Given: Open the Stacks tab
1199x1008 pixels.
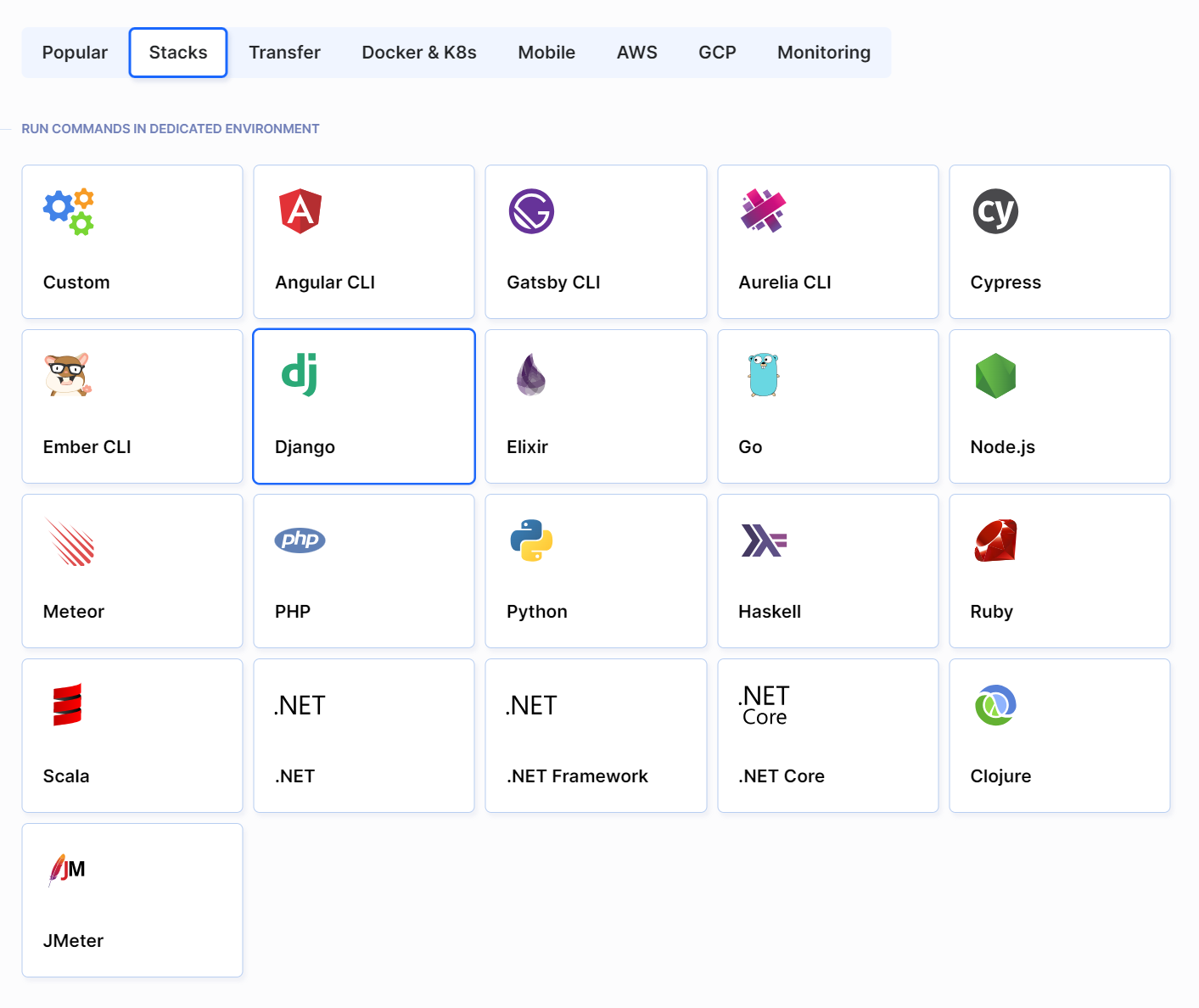Looking at the screenshot, I should [178, 53].
